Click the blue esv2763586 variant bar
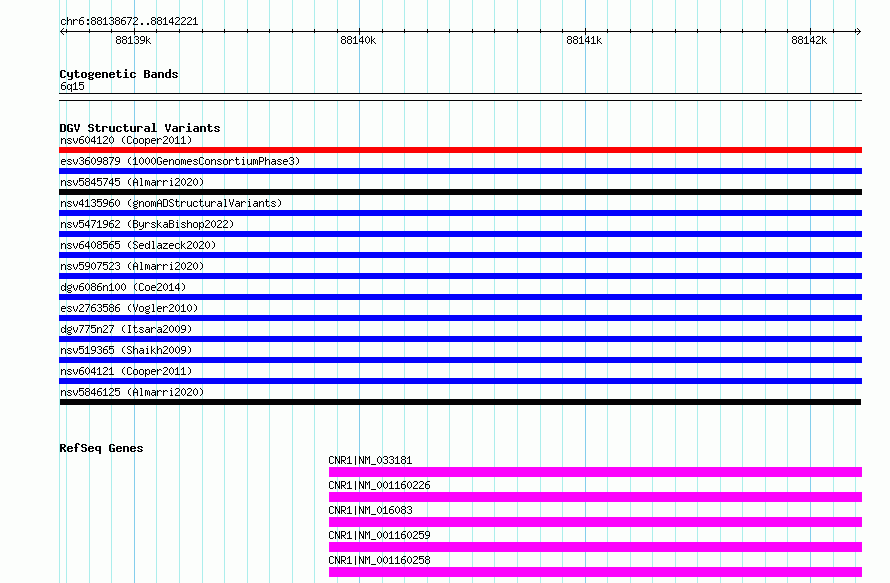The height and width of the screenshot is (583, 890). tap(460, 318)
